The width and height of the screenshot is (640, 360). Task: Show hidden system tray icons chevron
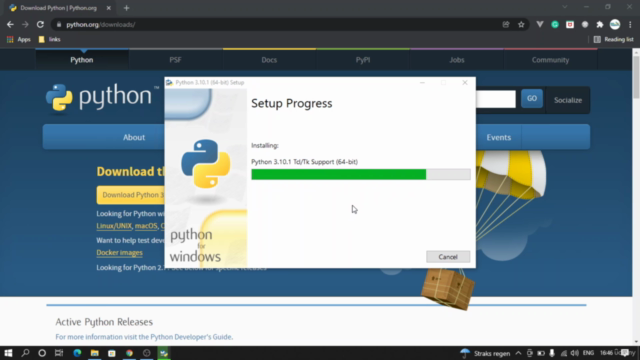tap(518, 353)
